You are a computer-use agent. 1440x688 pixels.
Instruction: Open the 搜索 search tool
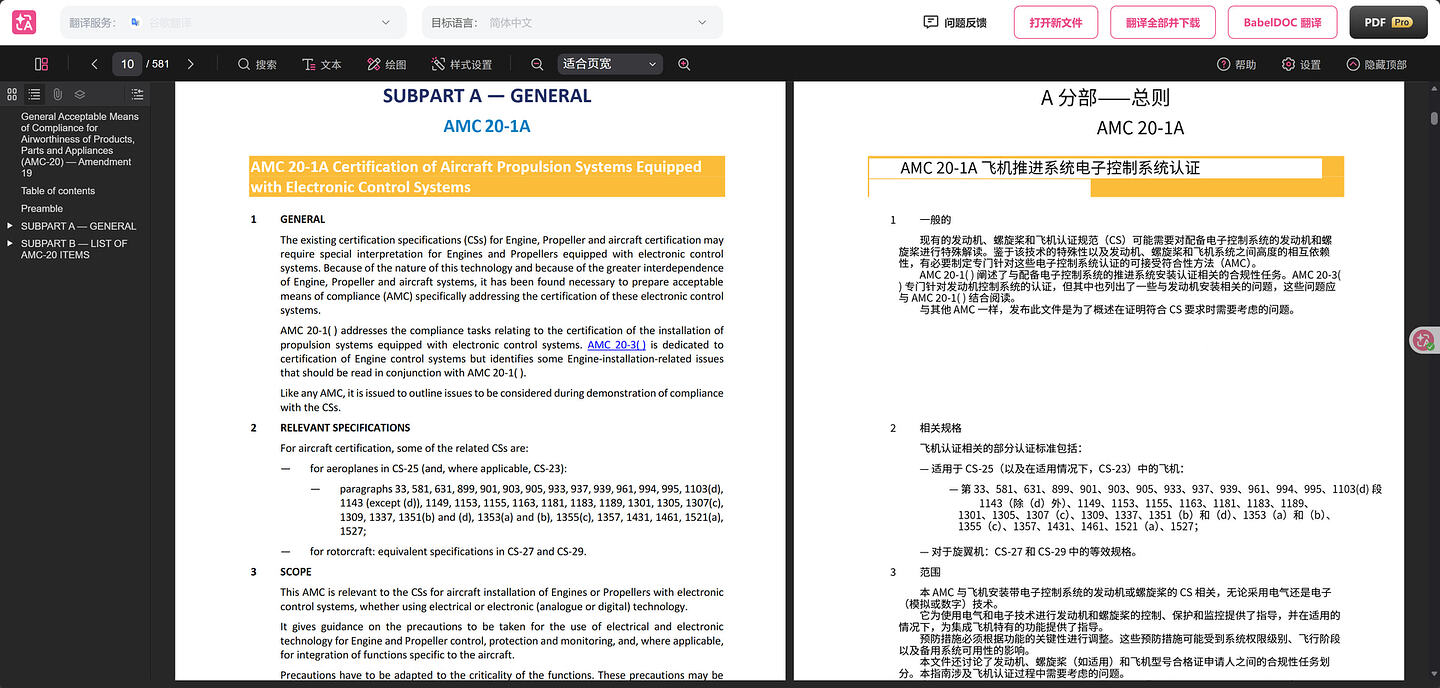[257, 64]
